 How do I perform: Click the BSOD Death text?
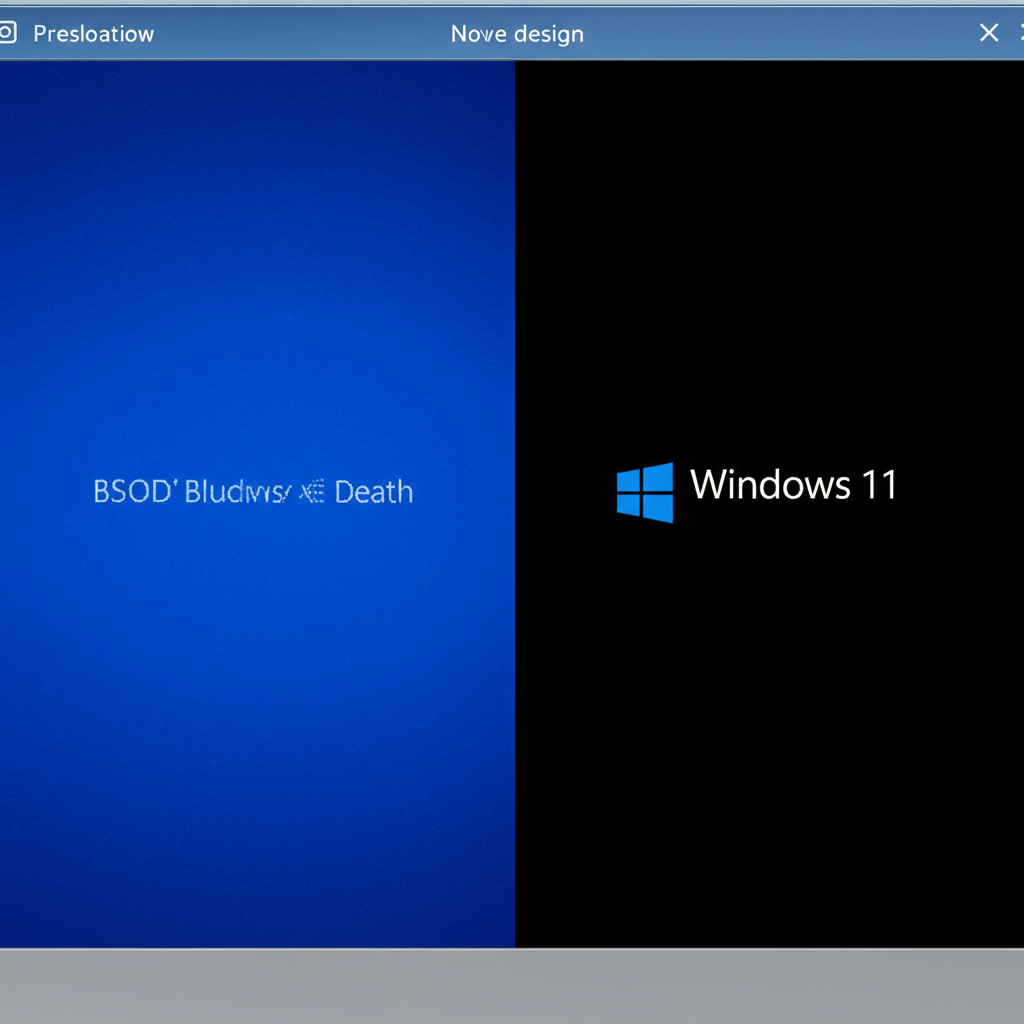(253, 492)
